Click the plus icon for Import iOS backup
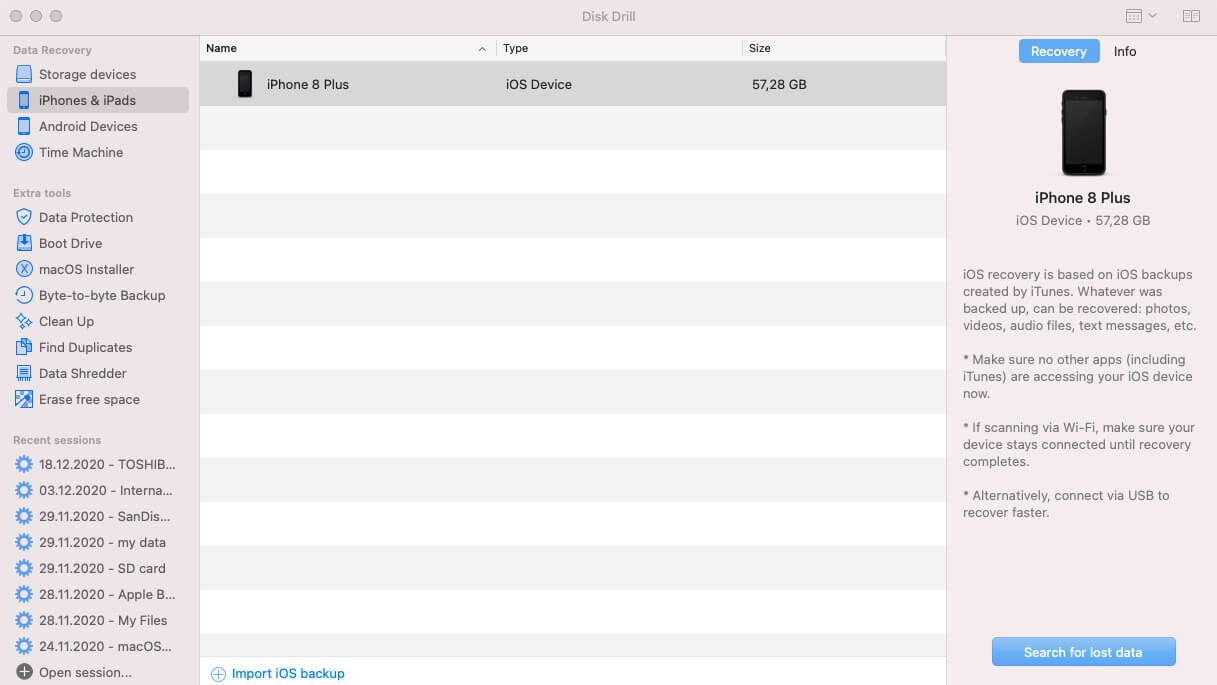This screenshot has height=685, width=1217. pyautogui.click(x=218, y=674)
